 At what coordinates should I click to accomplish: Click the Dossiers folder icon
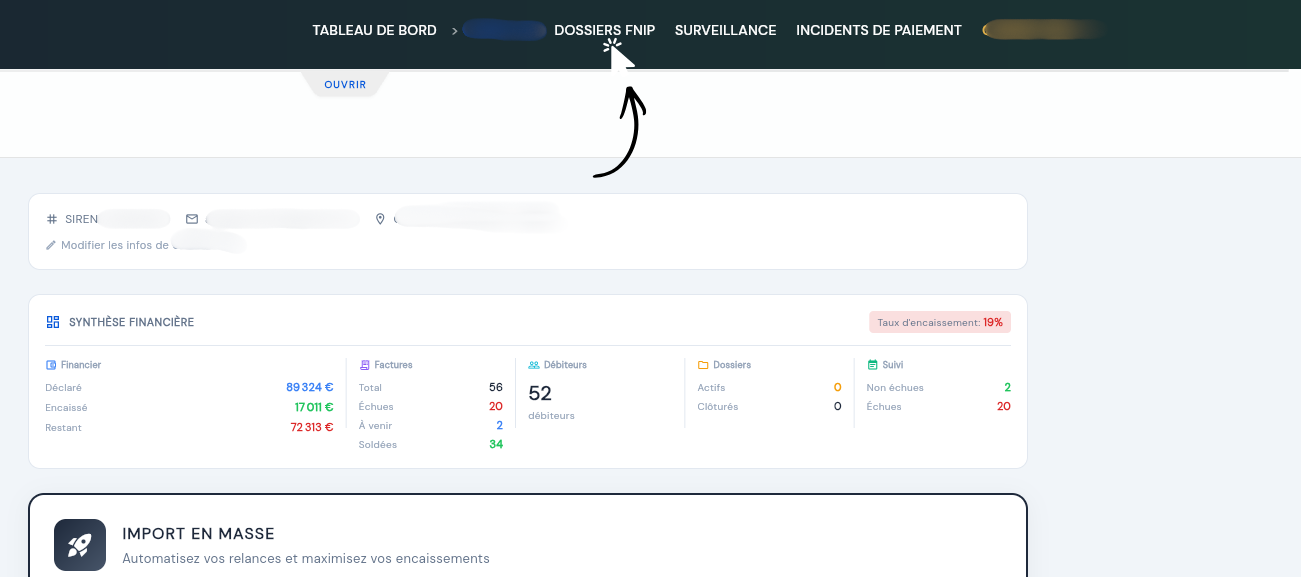[703, 365]
